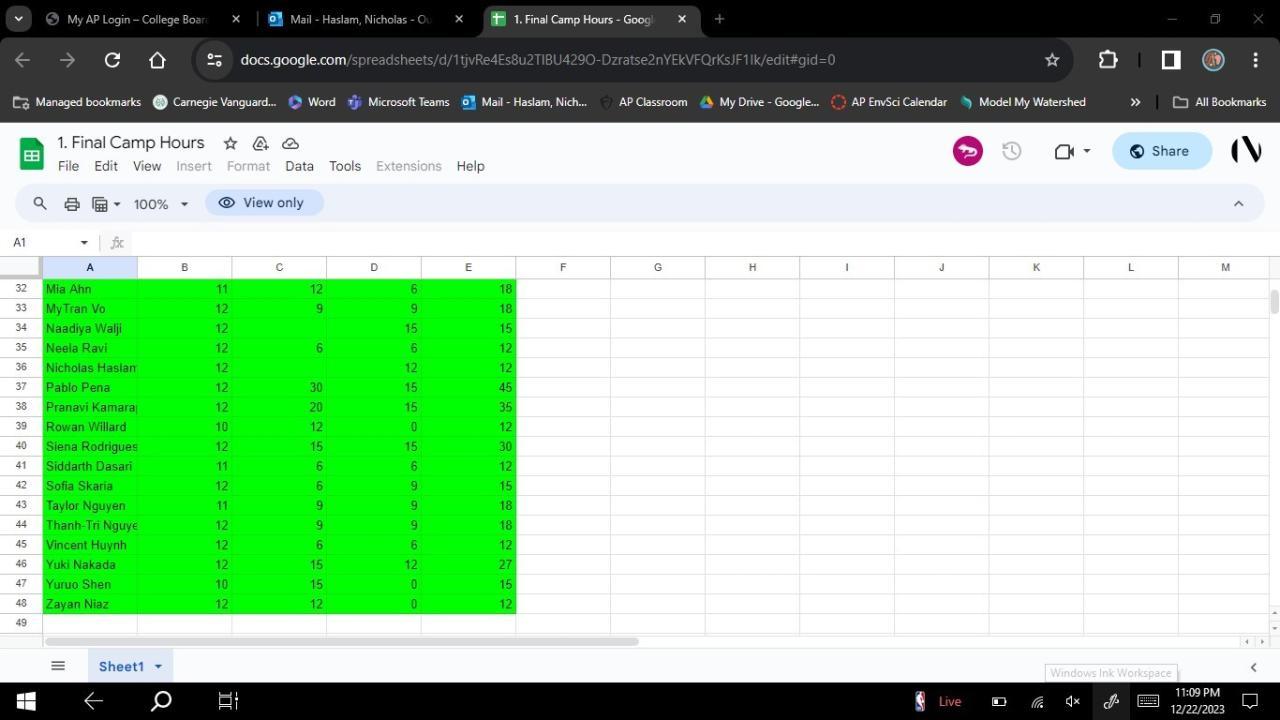Viewport: 1280px width, 720px height.
Task: Open Chrome profile avatar
Action: coord(1213,60)
